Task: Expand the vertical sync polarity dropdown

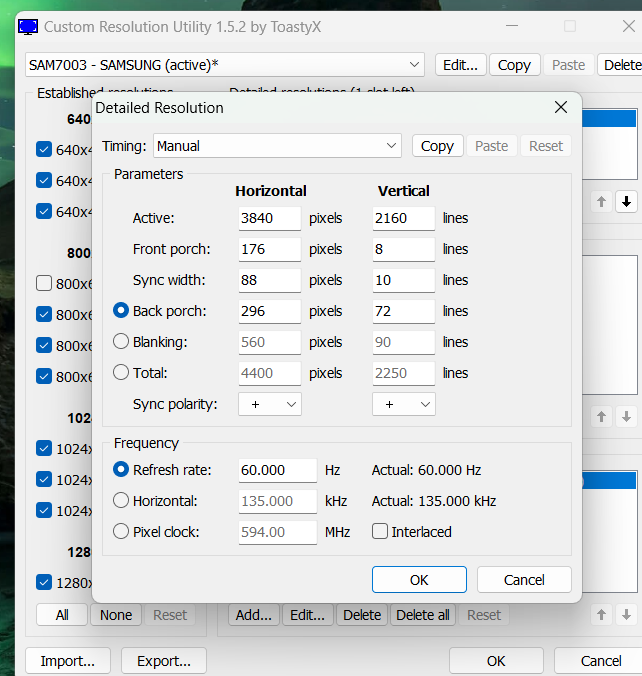Action: [x=403, y=404]
